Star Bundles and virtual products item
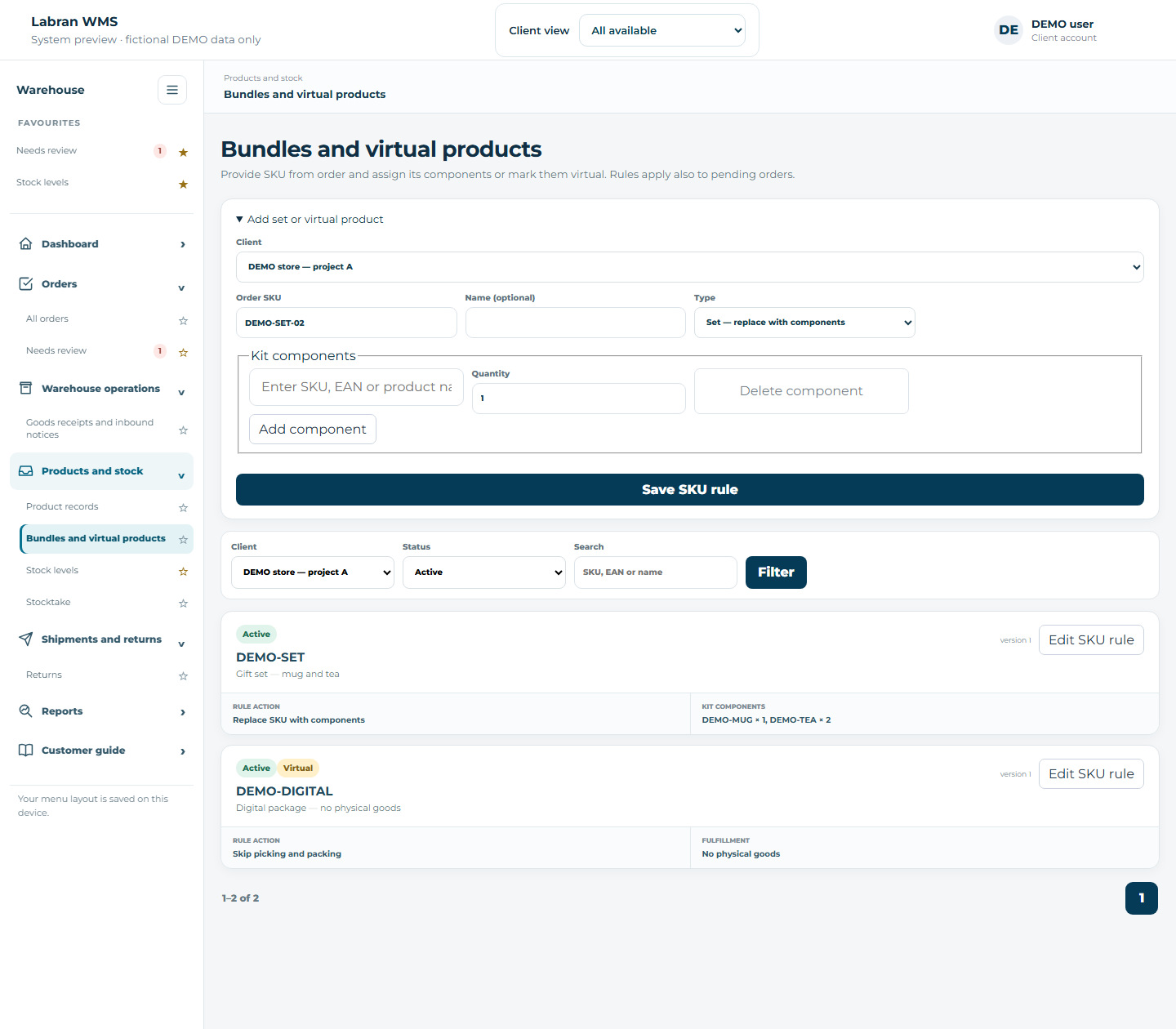The width and height of the screenshot is (1176, 1029). [x=183, y=540]
